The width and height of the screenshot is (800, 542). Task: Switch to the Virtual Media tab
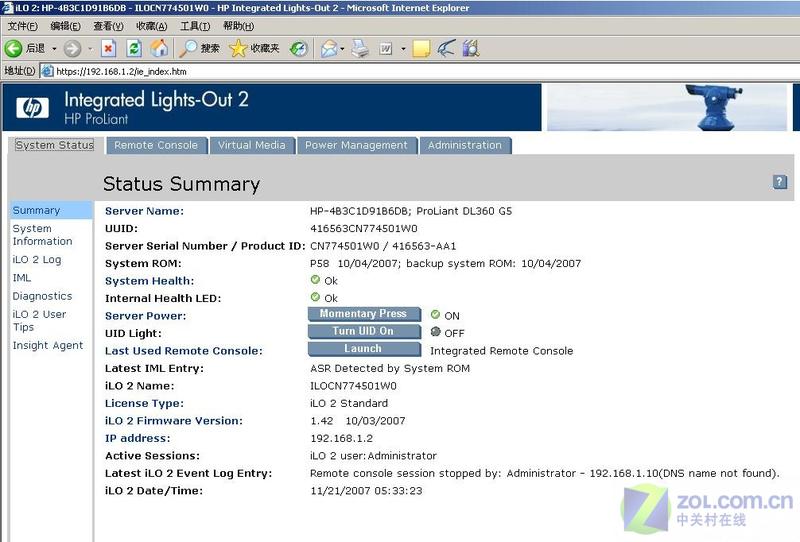pos(252,145)
